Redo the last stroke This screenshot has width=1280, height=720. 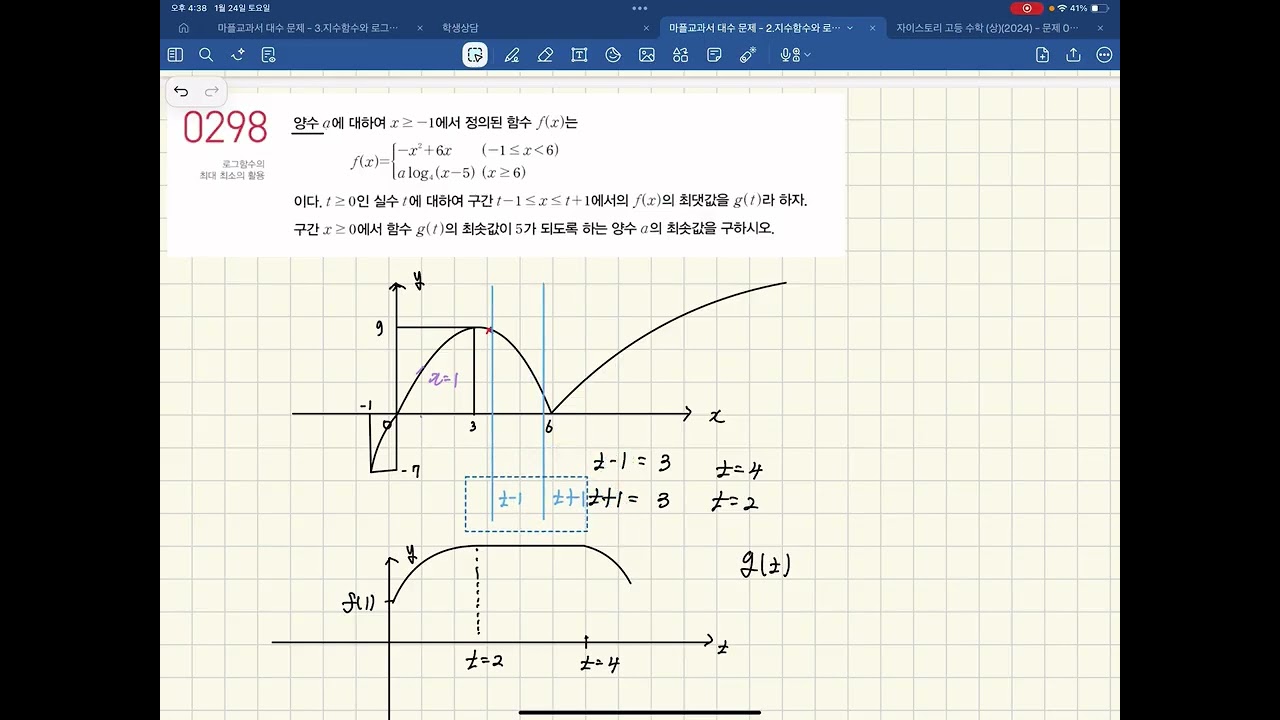coord(211,91)
